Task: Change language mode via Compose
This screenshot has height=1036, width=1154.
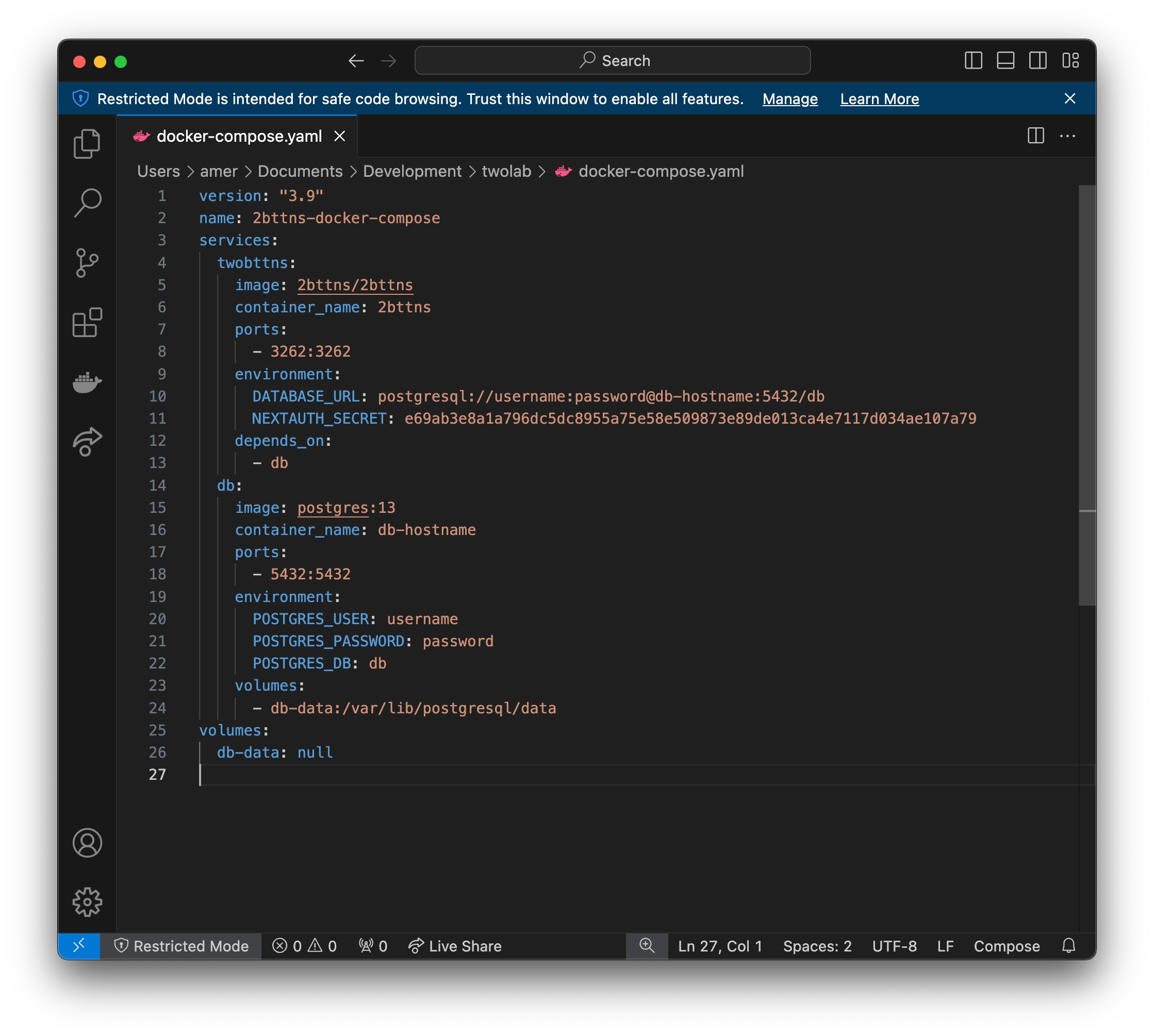Action: click(1007, 946)
